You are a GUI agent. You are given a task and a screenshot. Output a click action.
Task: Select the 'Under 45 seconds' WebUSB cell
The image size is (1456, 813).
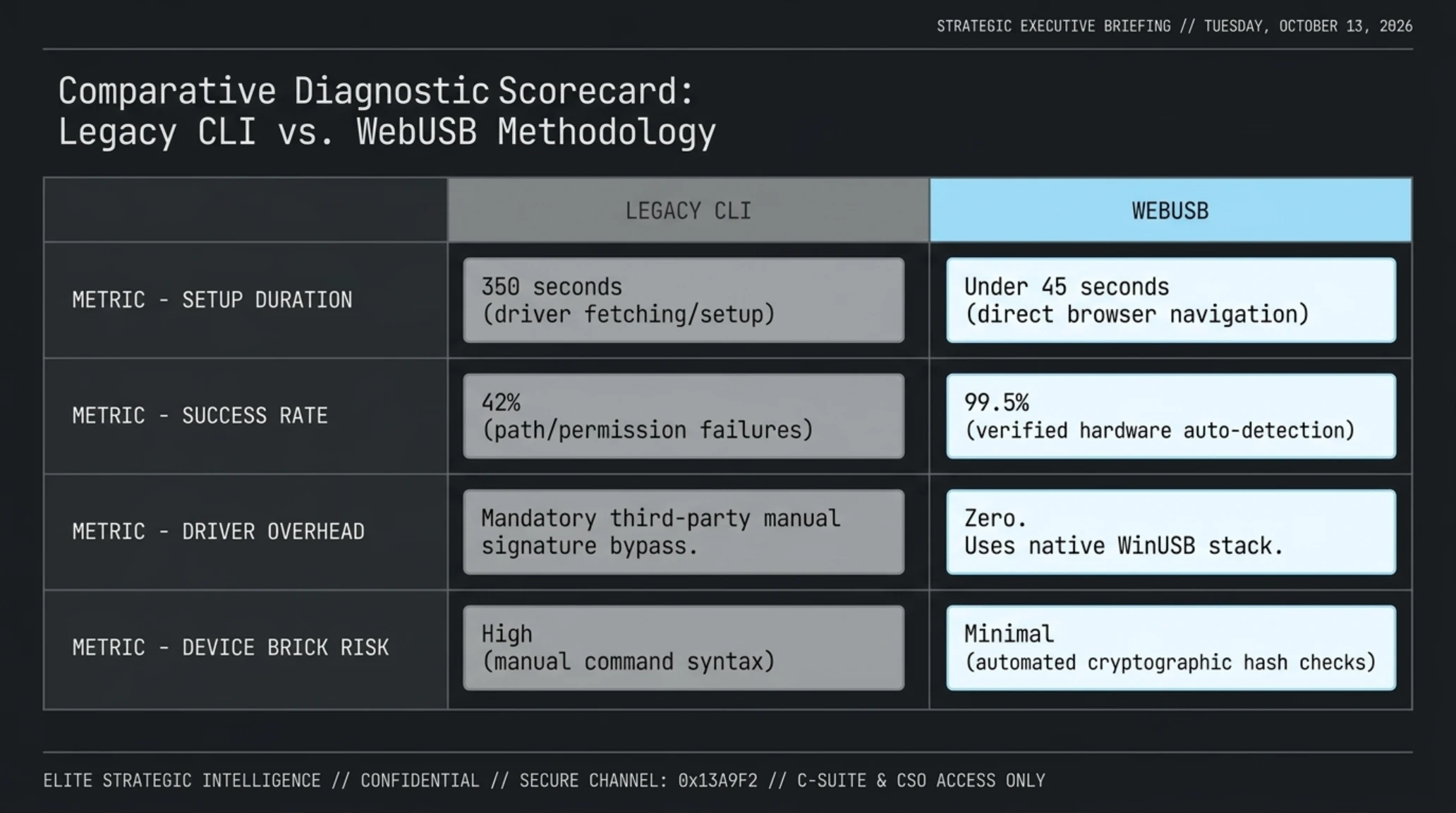coord(1171,300)
